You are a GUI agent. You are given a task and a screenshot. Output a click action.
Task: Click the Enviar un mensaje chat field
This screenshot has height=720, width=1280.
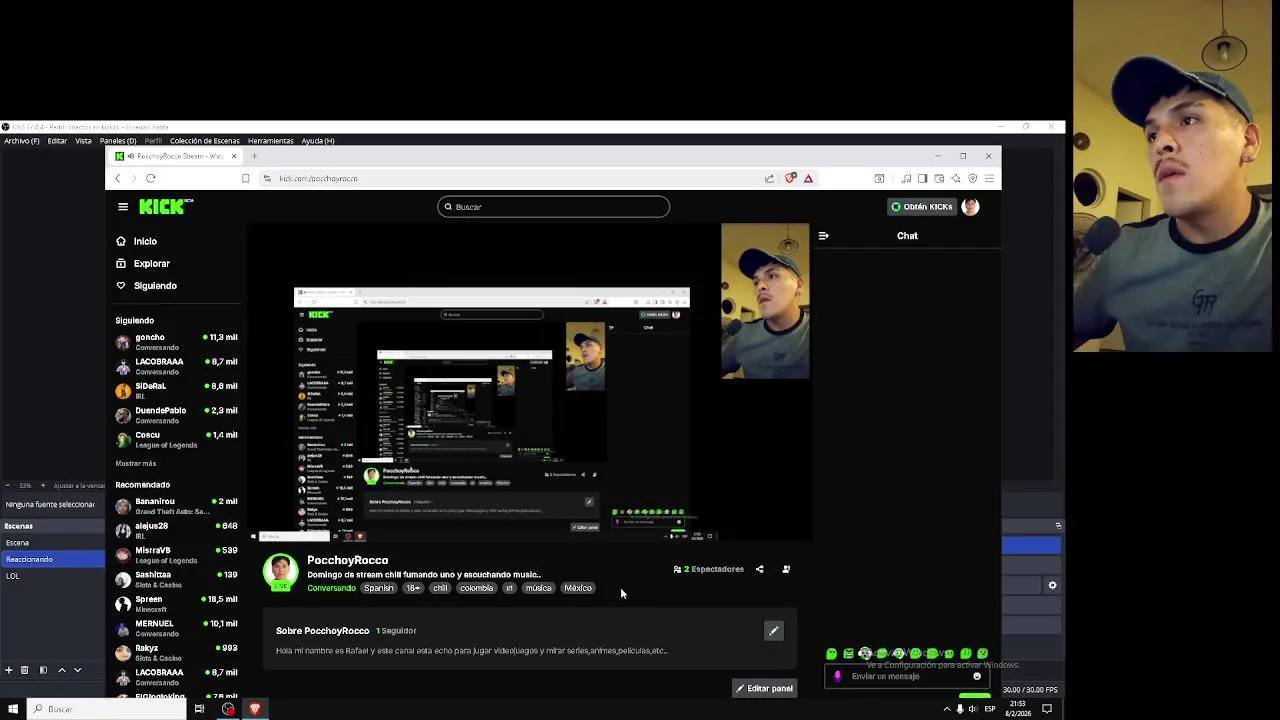[x=905, y=676]
